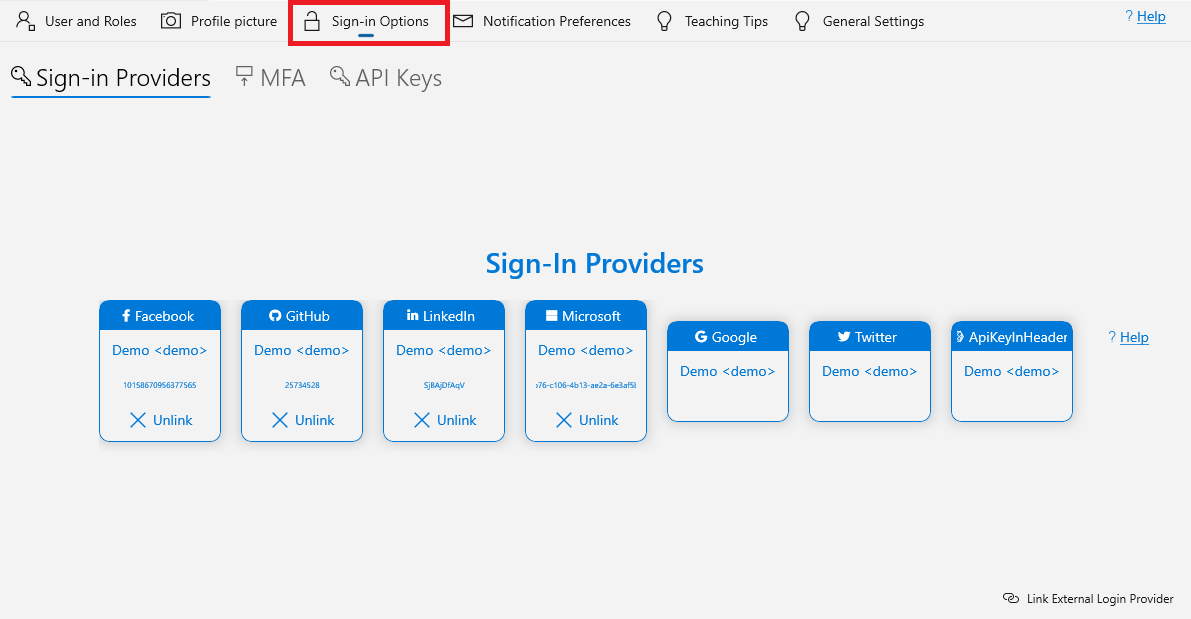Click Demo <demo> in the Facebook card
Screen dimensions: 1191x619
click(160, 350)
